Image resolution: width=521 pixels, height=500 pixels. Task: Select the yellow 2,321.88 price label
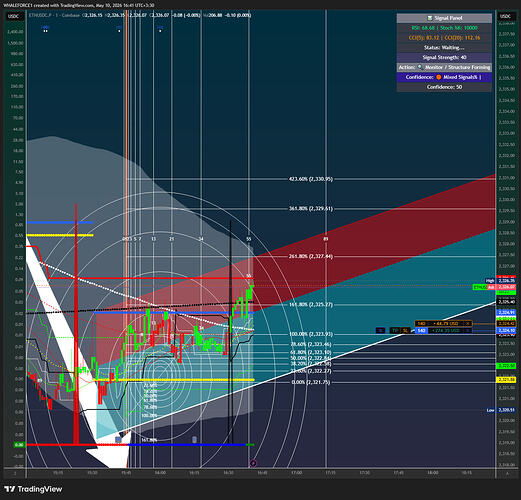click(506, 380)
